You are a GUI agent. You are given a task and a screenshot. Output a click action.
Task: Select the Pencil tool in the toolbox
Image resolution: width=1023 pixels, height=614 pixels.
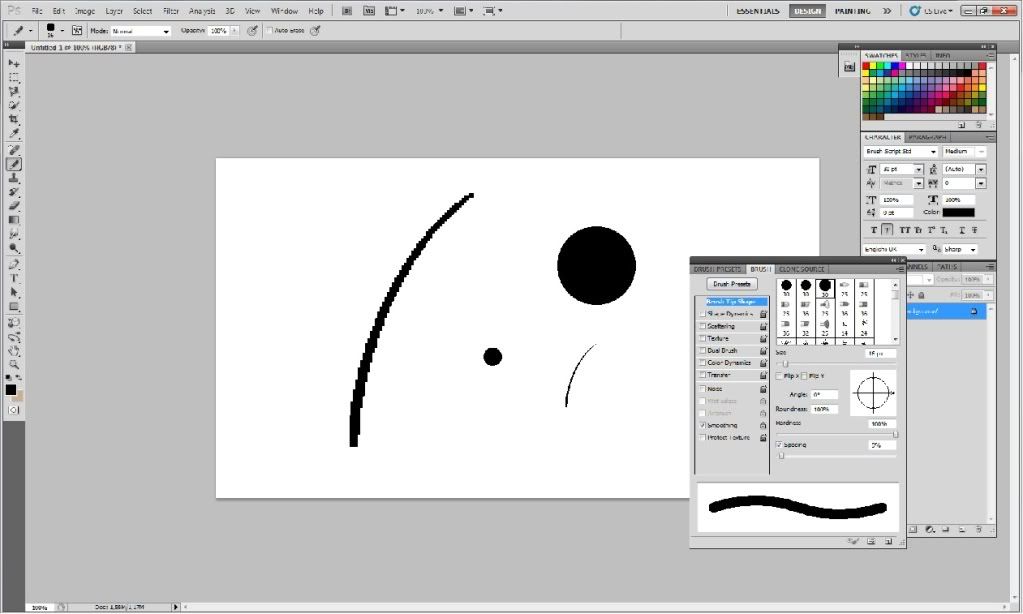[14, 164]
